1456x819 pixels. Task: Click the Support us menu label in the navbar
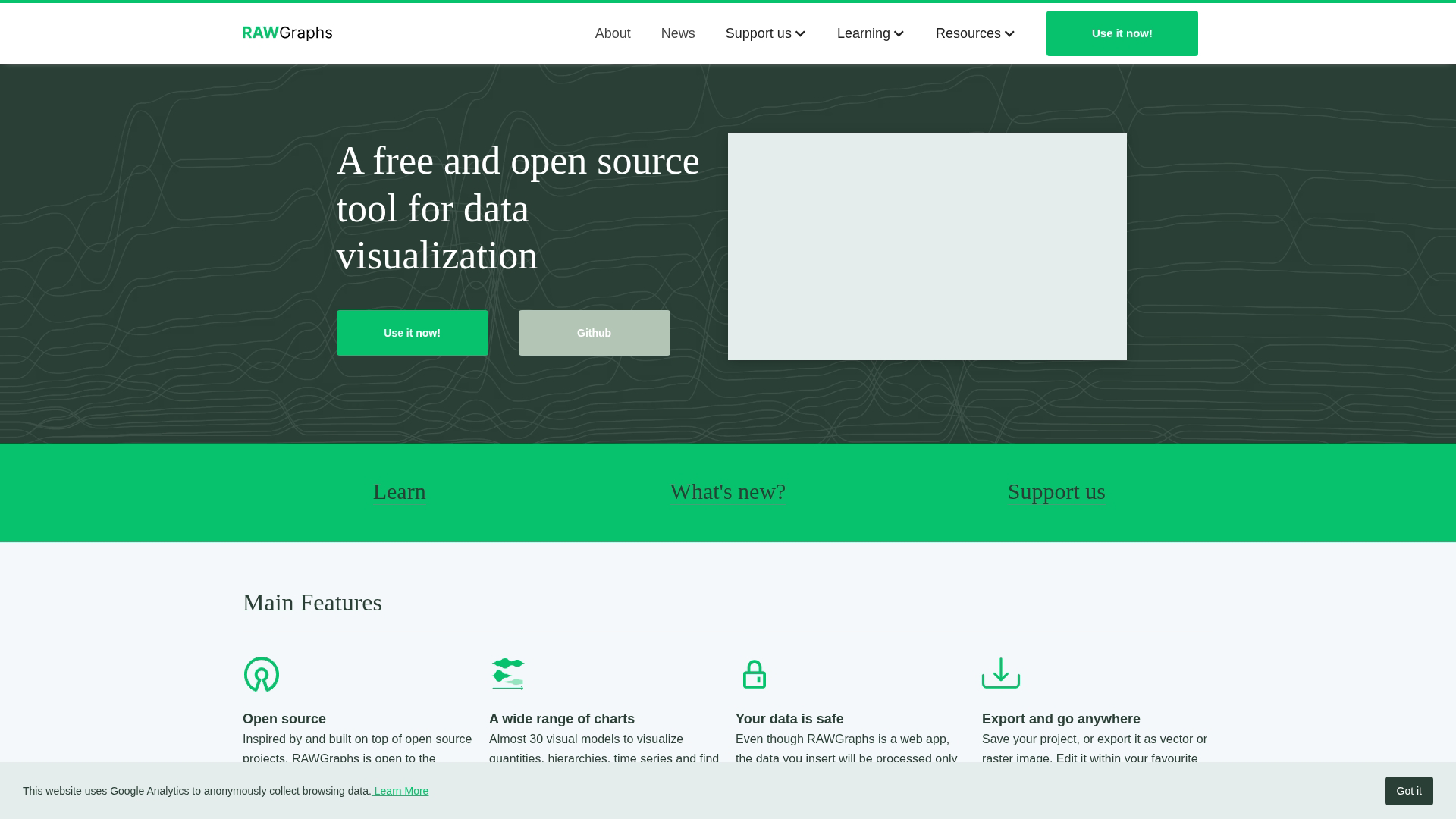click(758, 33)
